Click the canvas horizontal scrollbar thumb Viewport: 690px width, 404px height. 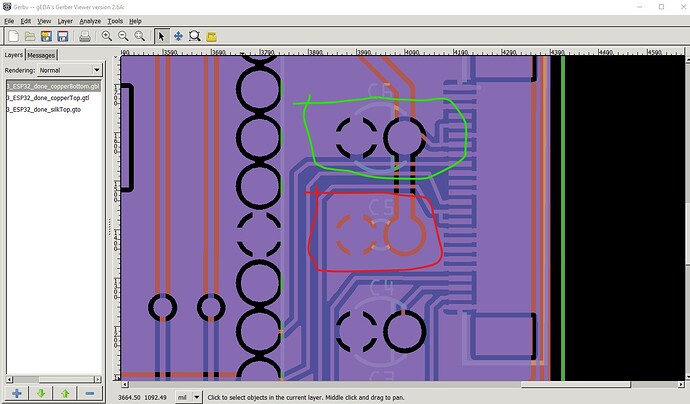576,384
